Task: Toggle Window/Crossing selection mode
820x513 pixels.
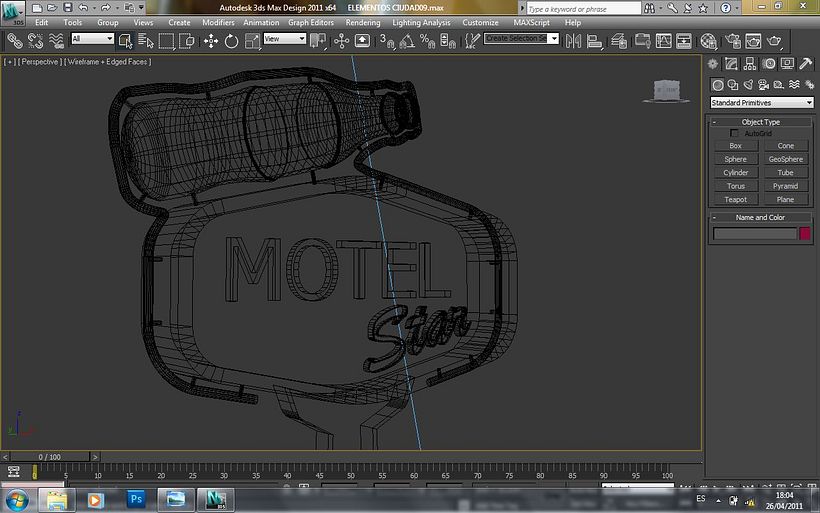Action: tap(187, 41)
